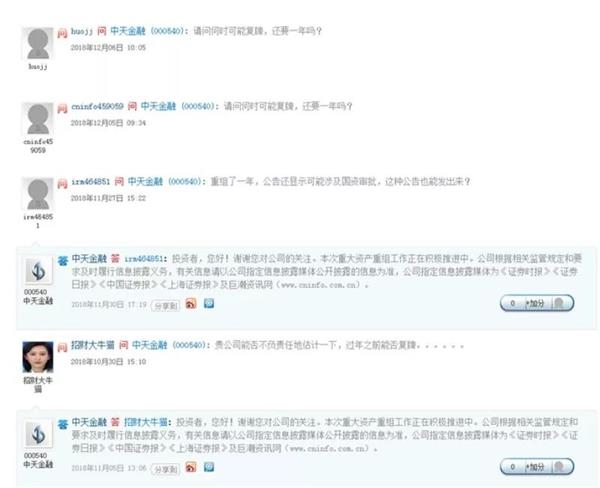Click 分享到 label in first reply
This screenshot has width=600, height=488.
166,305
